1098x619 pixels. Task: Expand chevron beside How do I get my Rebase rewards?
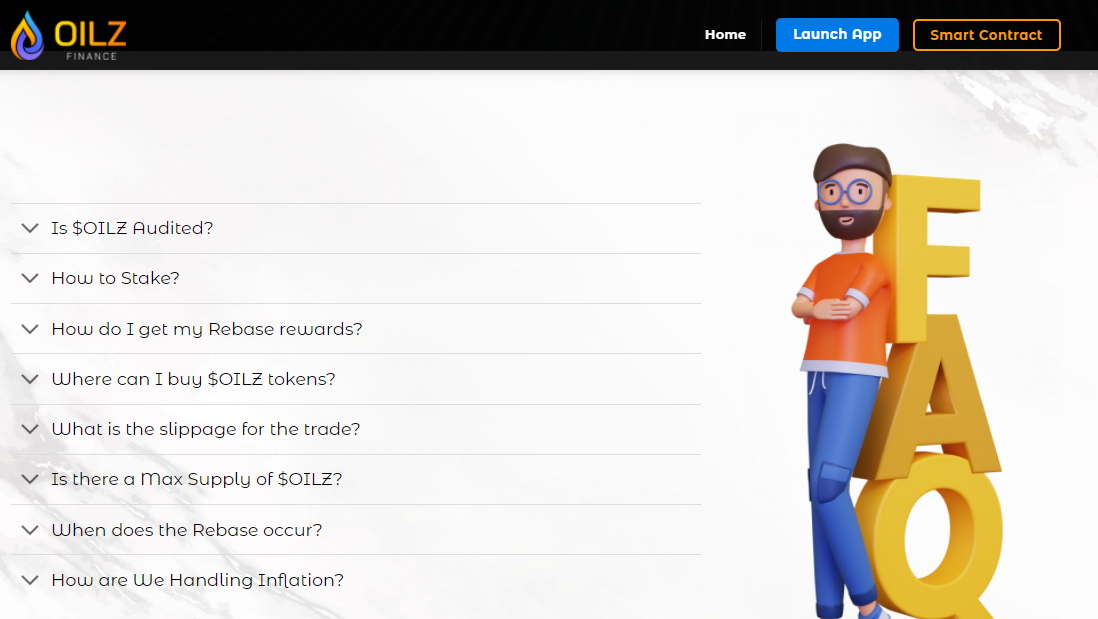[x=29, y=329]
